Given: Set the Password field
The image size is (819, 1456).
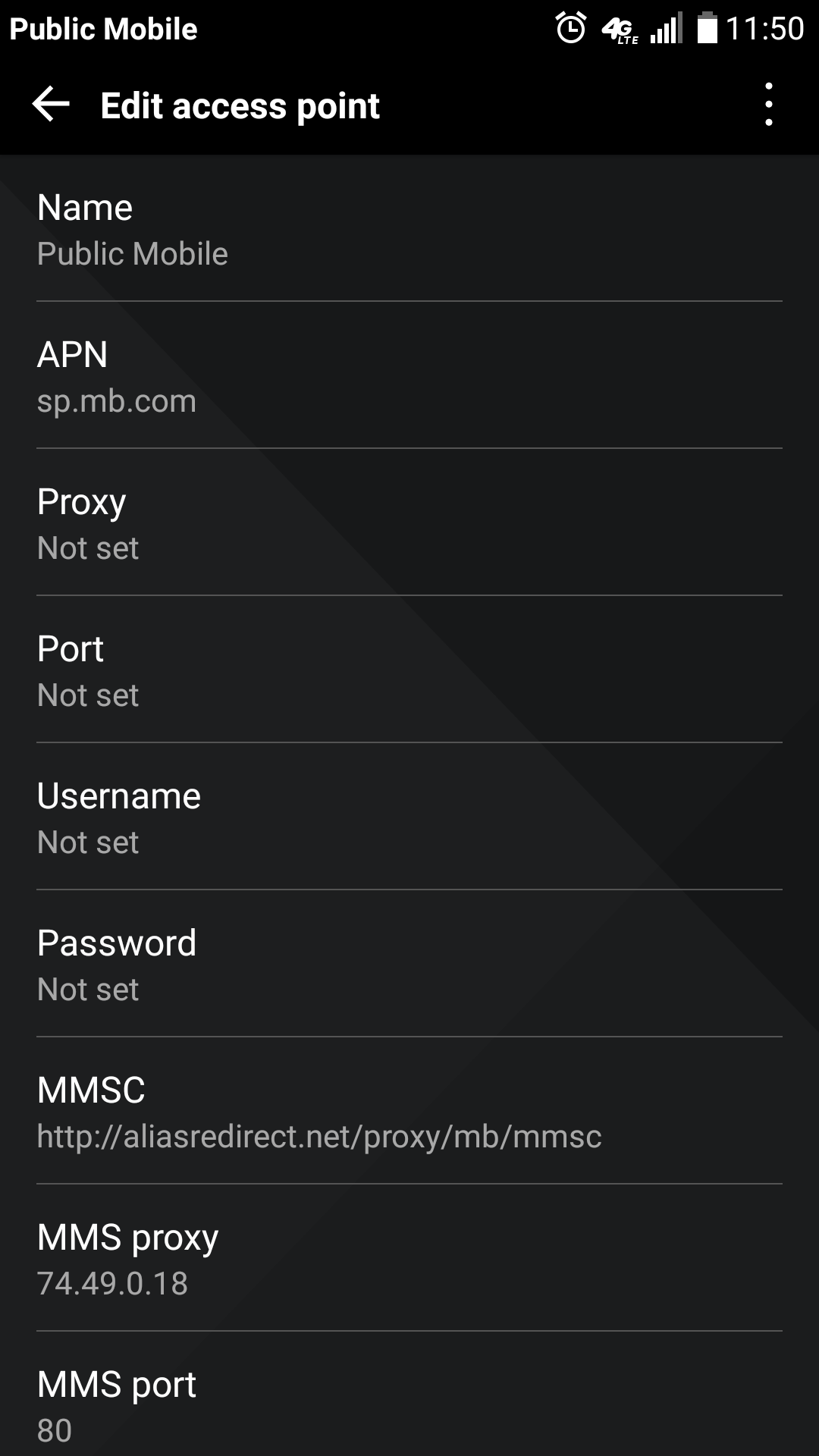Looking at the screenshot, I should (409, 965).
